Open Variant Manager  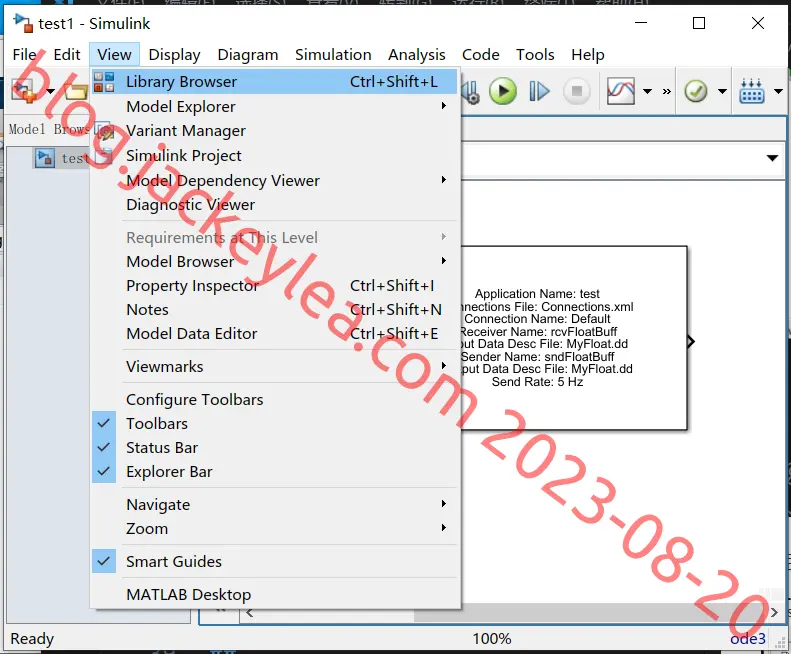(275, 130)
